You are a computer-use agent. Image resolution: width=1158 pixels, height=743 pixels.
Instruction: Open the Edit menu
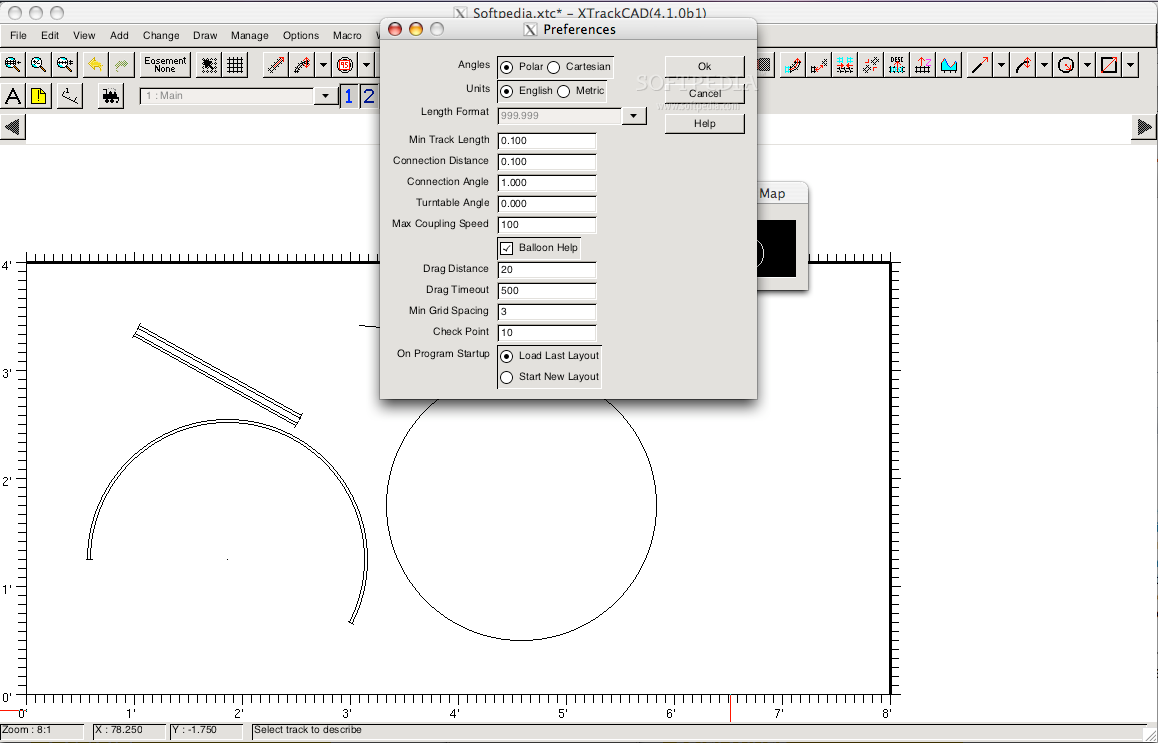pos(50,35)
